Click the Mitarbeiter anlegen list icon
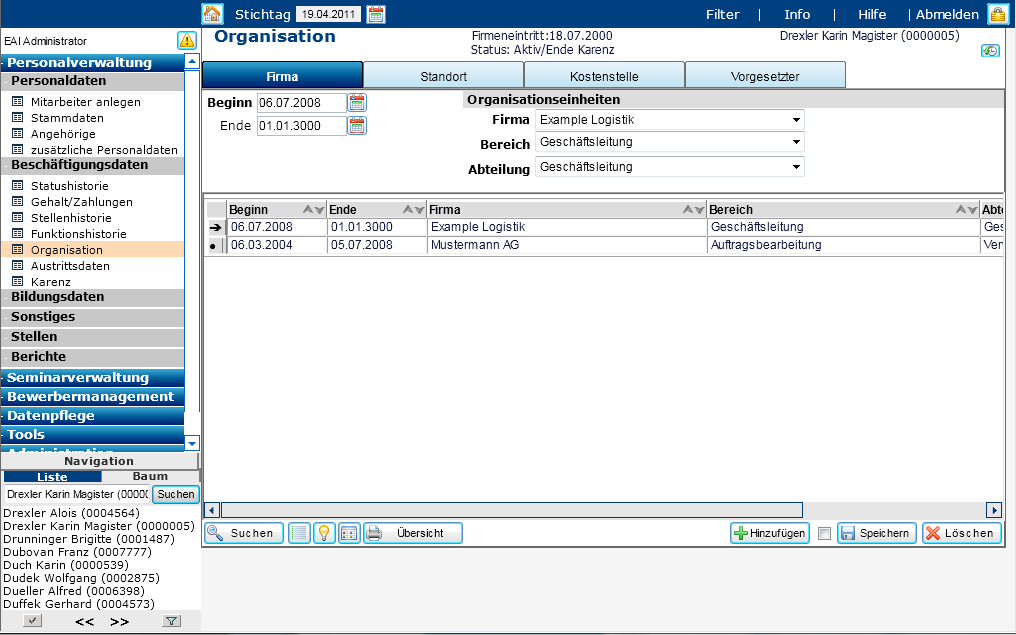This screenshot has height=635, width=1016. tap(18, 102)
